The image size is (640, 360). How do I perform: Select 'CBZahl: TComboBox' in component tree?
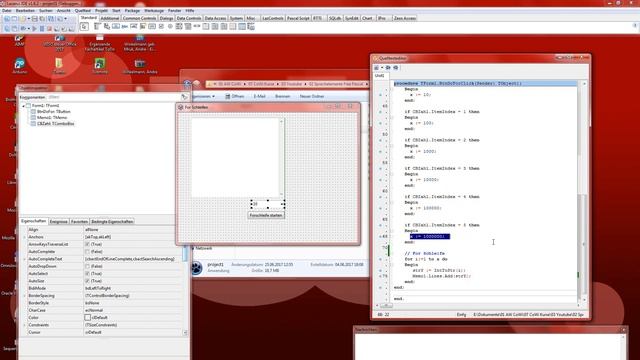click(x=56, y=124)
